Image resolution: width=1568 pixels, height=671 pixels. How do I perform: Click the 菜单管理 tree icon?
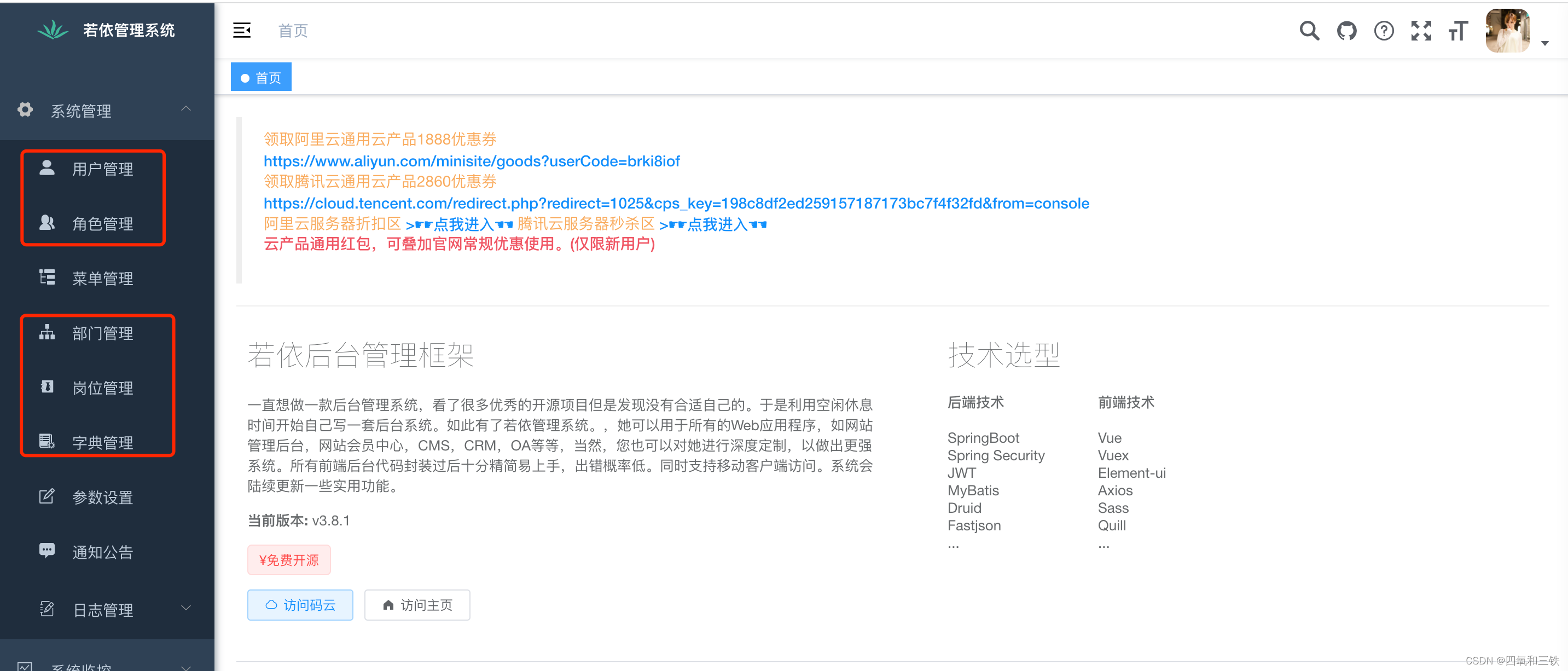[47, 277]
